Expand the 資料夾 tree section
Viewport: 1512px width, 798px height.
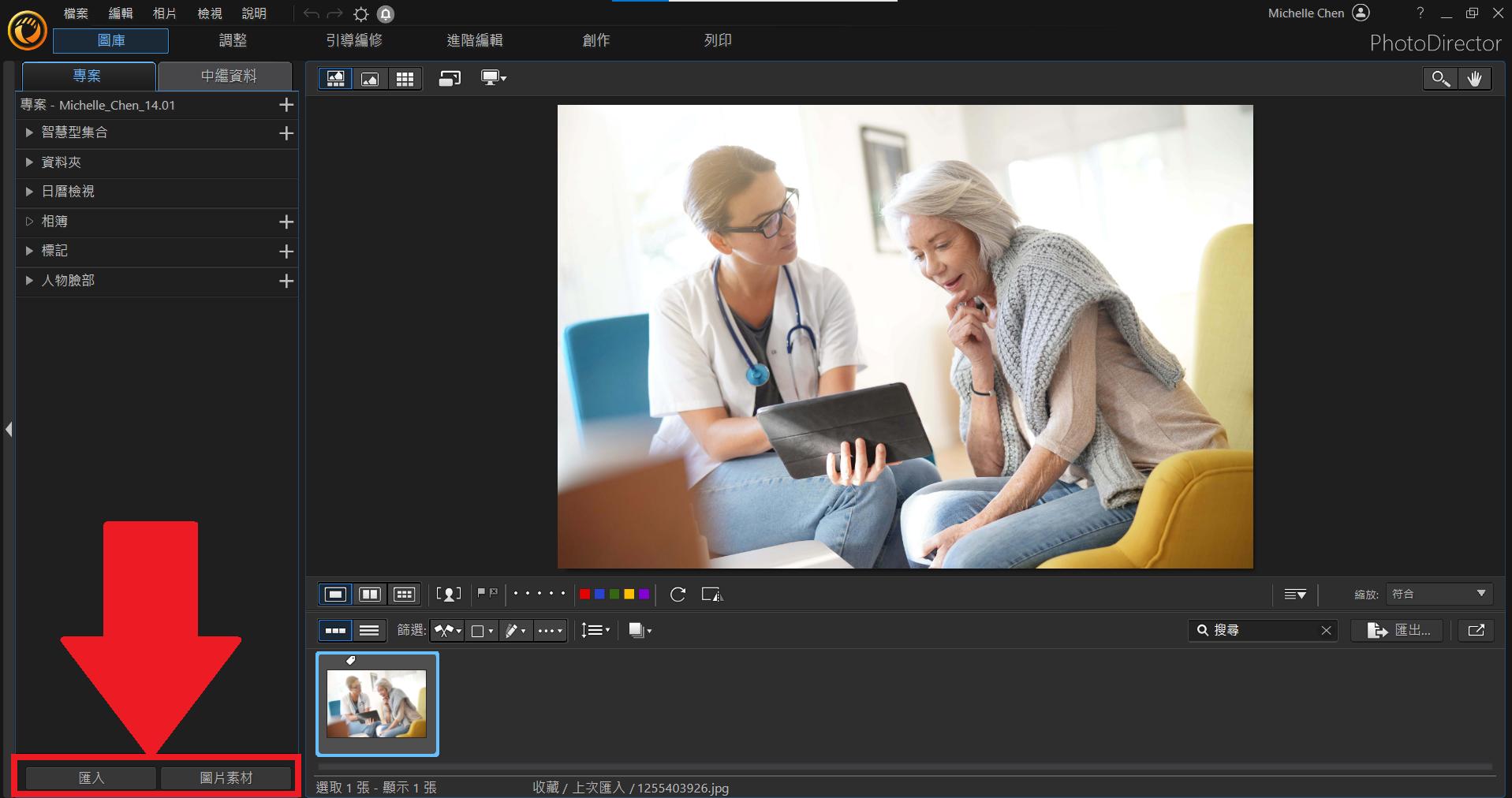pyautogui.click(x=29, y=162)
